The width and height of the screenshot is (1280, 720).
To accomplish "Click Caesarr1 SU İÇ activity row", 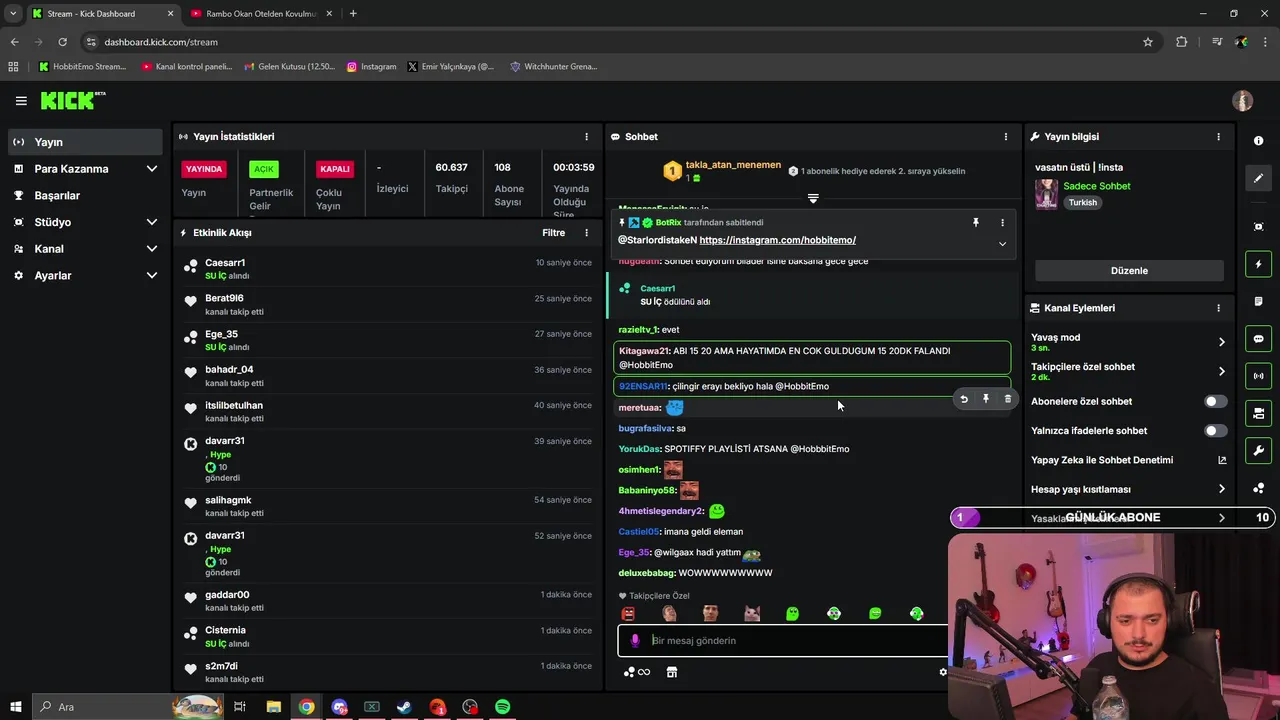I will tap(388, 269).
